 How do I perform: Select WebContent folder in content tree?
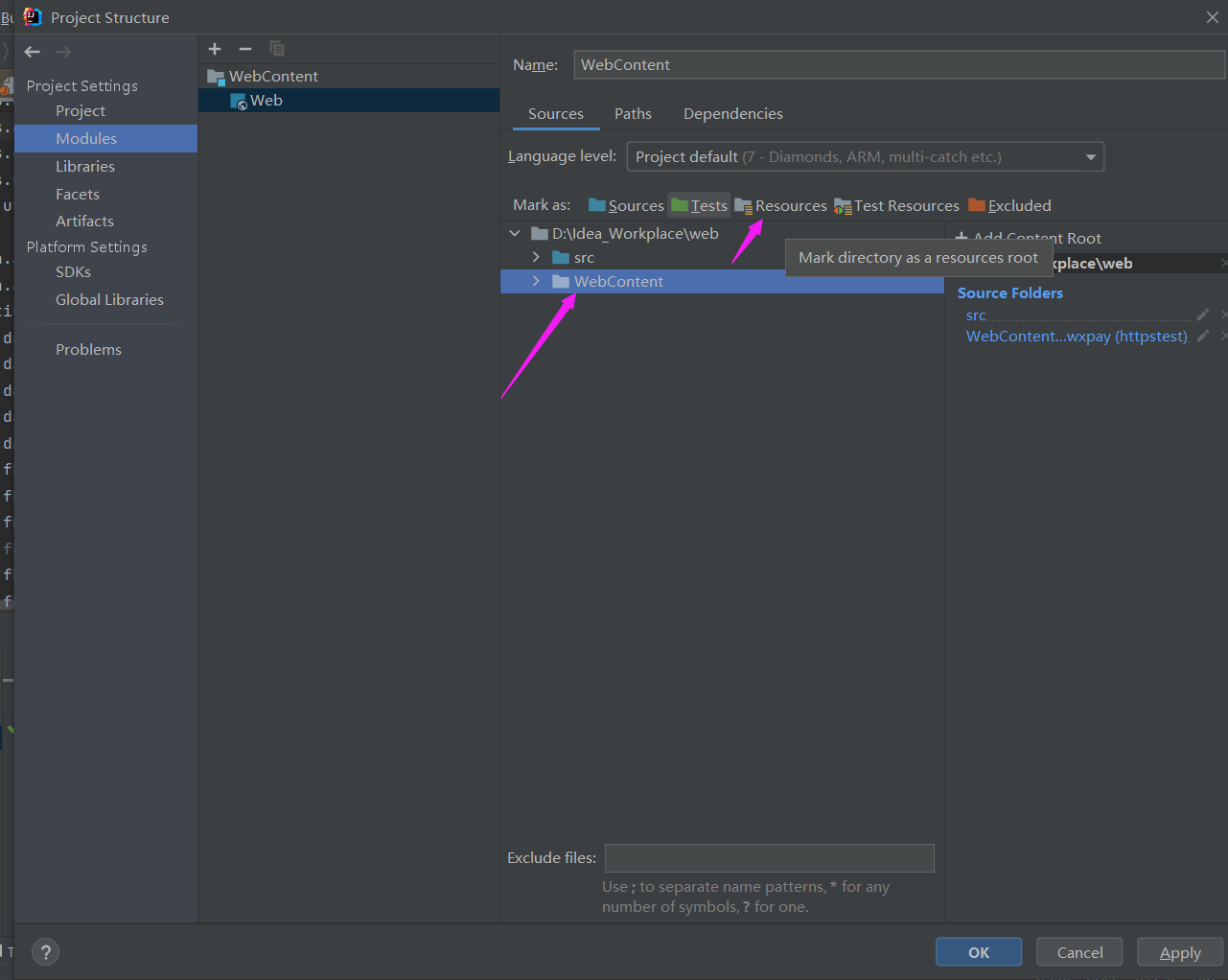pyautogui.click(x=722, y=281)
